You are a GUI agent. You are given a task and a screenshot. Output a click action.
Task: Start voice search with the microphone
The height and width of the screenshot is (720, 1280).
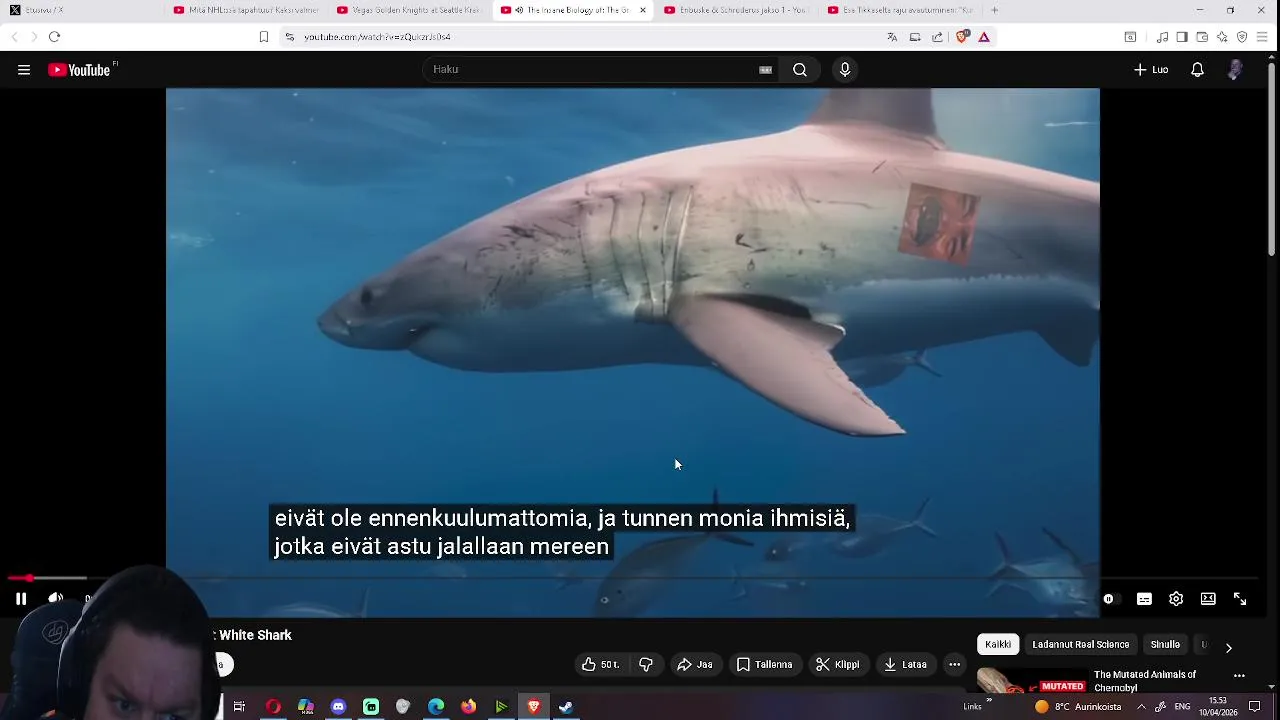tap(845, 70)
